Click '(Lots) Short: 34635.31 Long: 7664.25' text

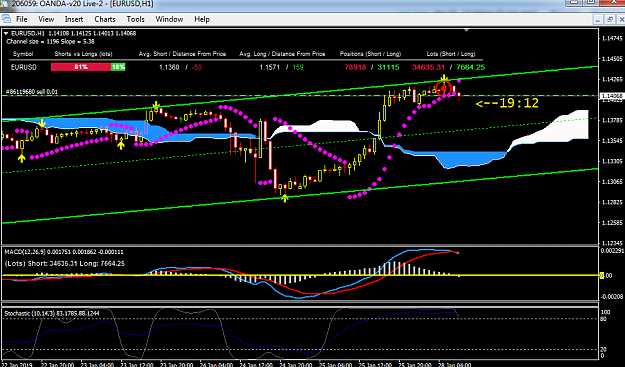pos(65,263)
